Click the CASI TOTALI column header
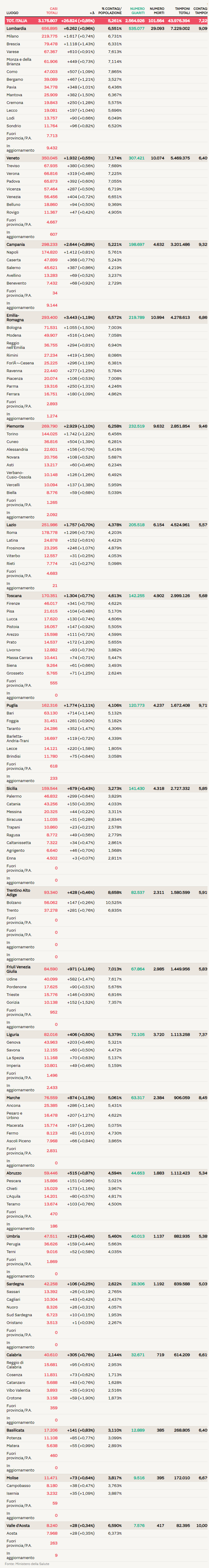This screenshot has height=1568, width=209. pos(52,11)
